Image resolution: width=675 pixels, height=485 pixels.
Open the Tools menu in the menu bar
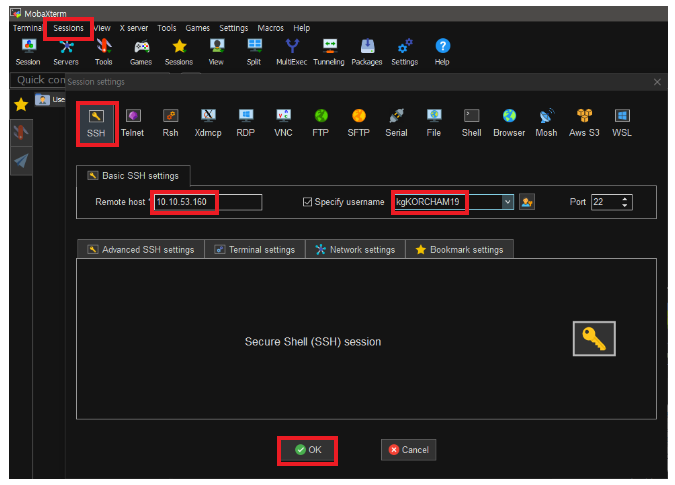point(167,28)
